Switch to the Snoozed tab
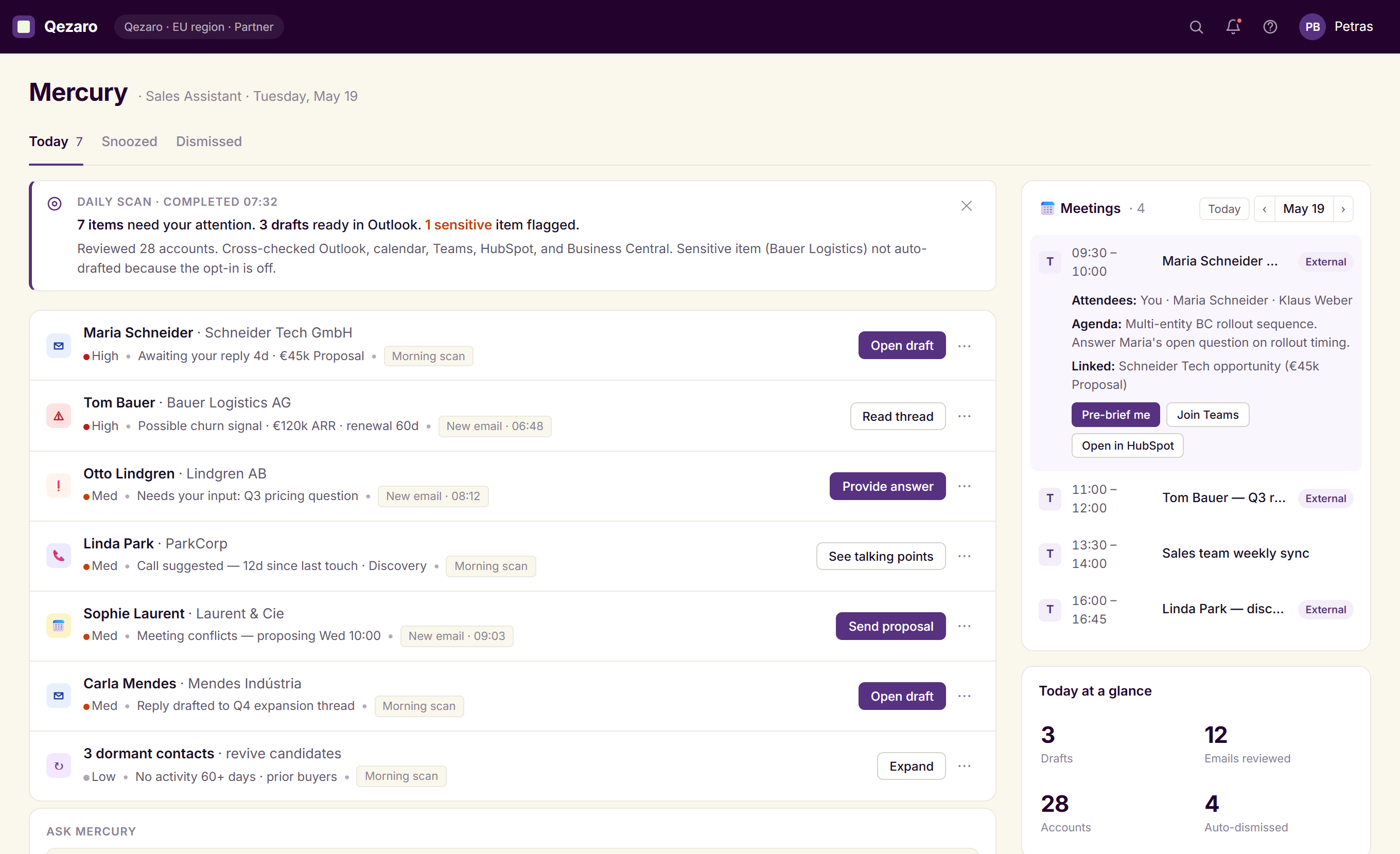This screenshot has width=1400, height=854. [x=129, y=141]
